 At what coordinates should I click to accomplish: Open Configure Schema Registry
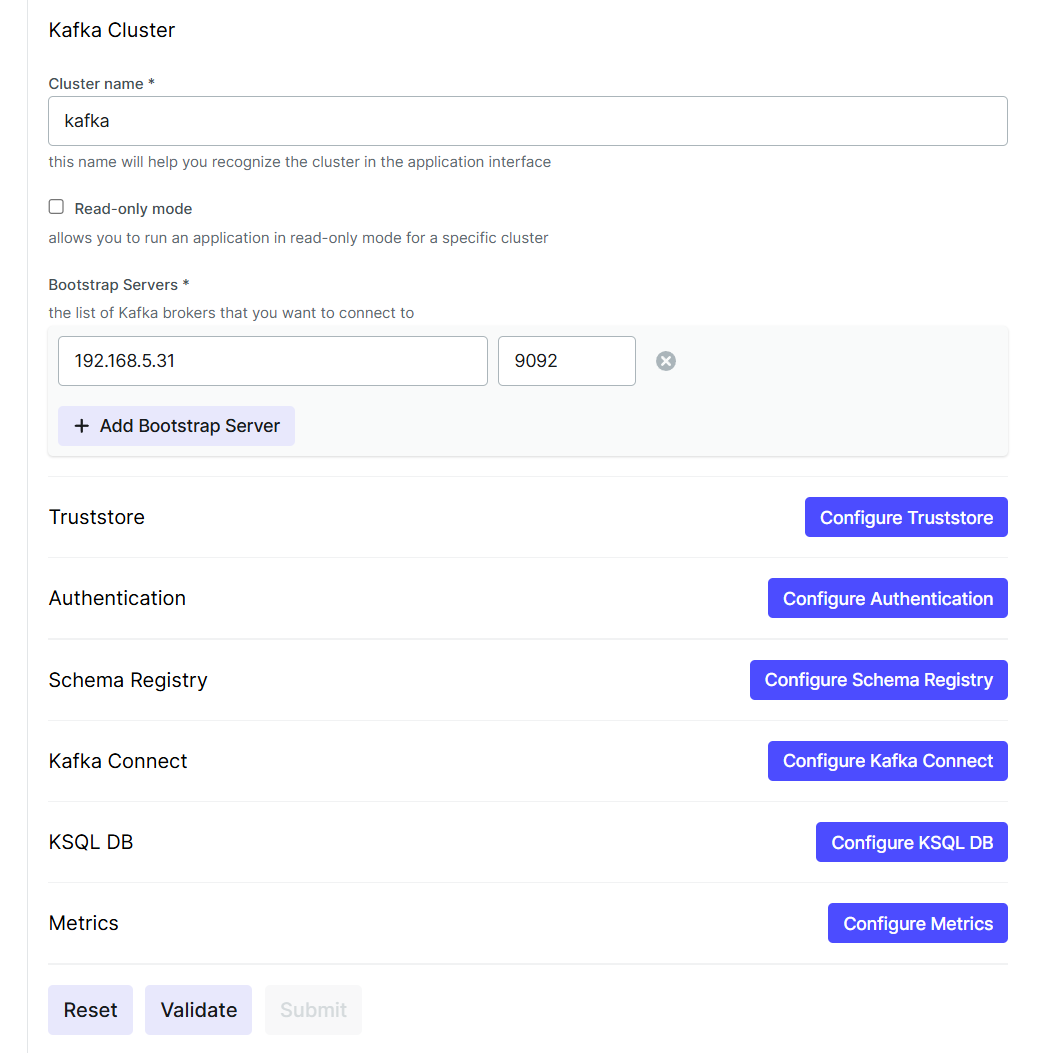pos(878,680)
